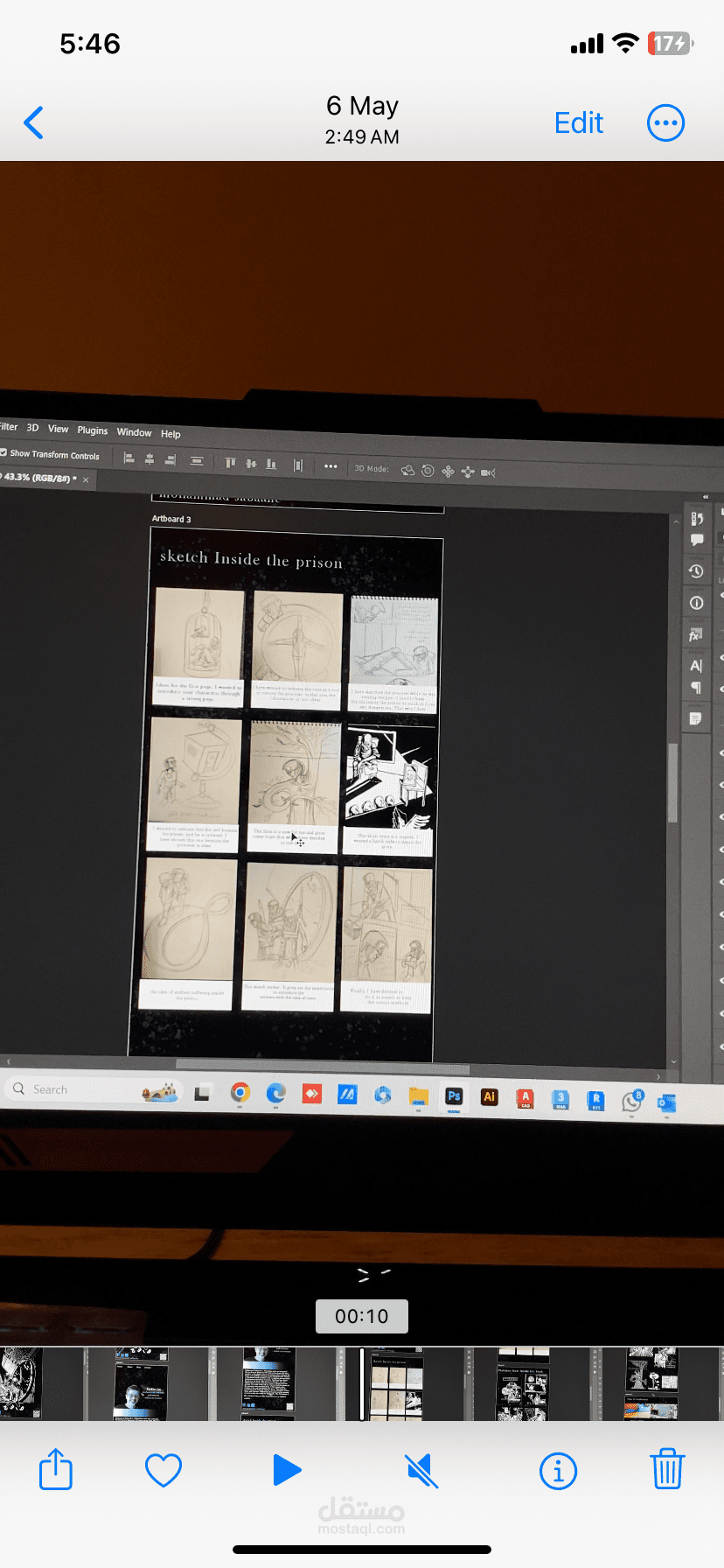The height and width of the screenshot is (1568, 724).
Task: Close the 43.3% (RGB/8#) document tab
Action: [86, 479]
